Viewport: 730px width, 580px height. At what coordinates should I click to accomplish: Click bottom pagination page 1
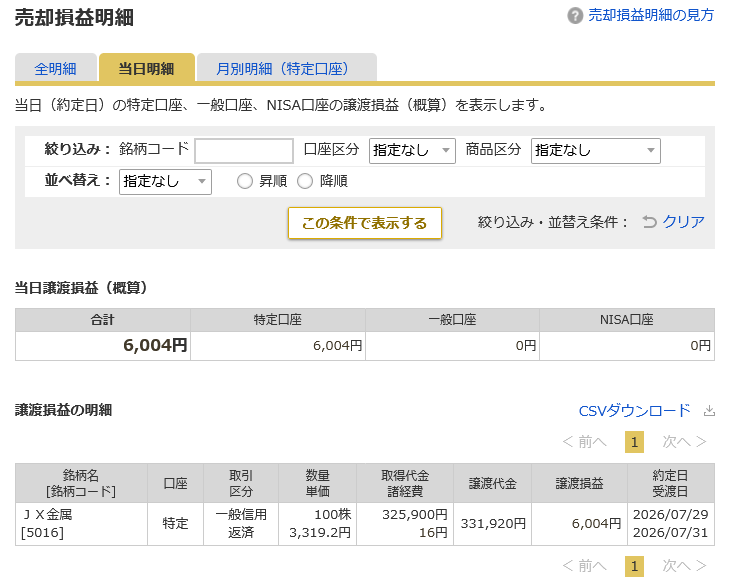pos(634,566)
